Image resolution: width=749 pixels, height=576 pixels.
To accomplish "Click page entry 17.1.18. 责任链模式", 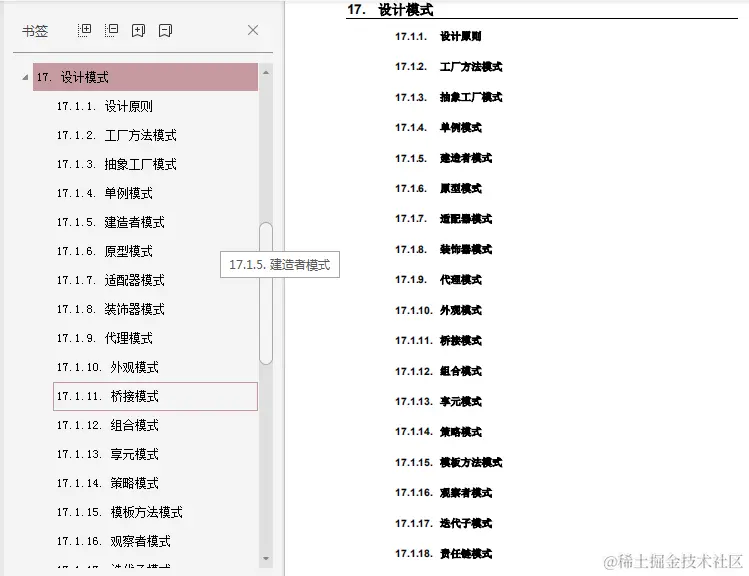I will coord(443,554).
